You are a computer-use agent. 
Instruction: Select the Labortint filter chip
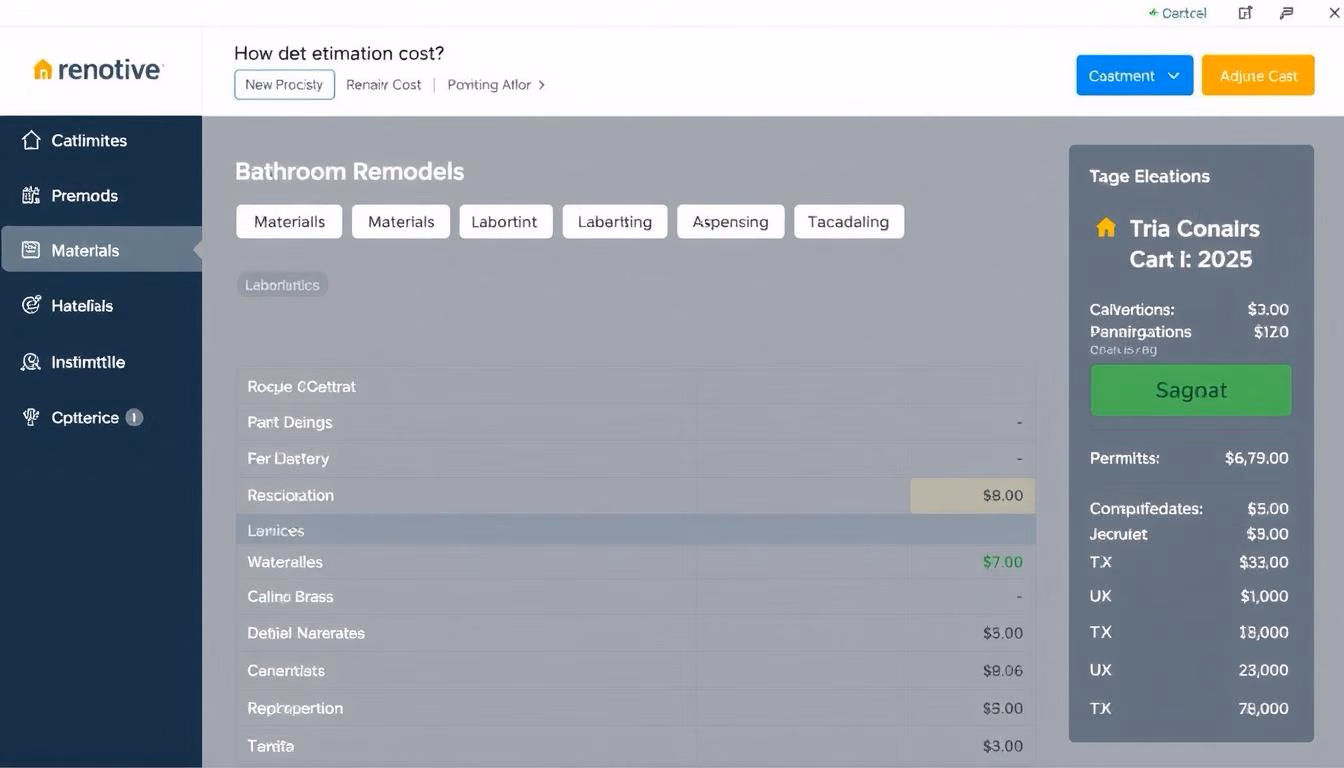click(504, 222)
